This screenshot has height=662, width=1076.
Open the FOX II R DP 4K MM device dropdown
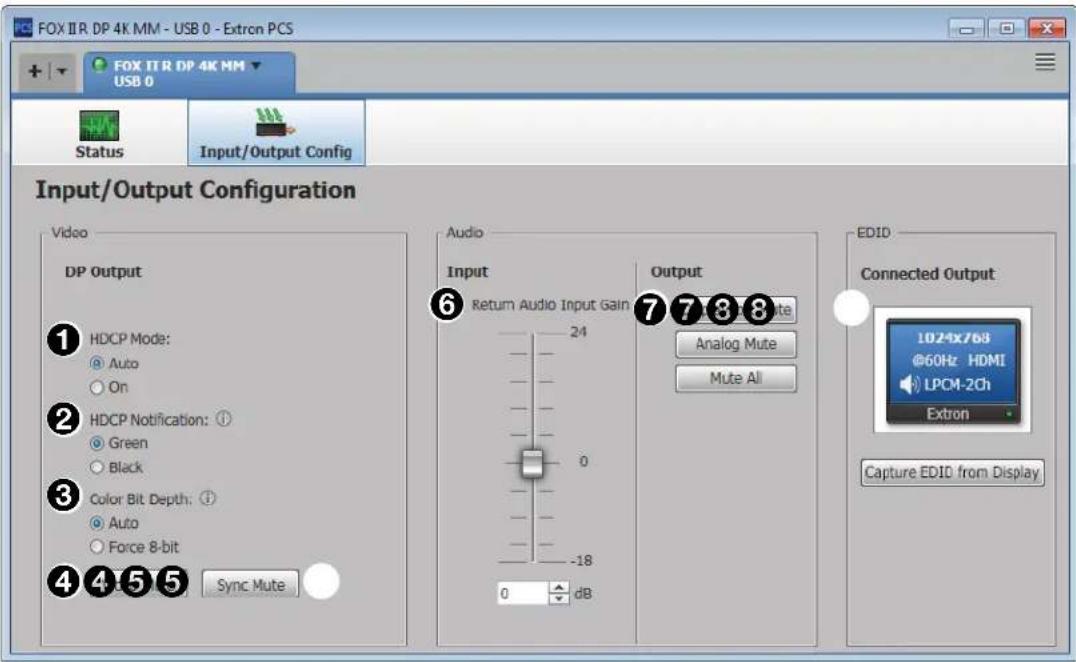pos(256,65)
